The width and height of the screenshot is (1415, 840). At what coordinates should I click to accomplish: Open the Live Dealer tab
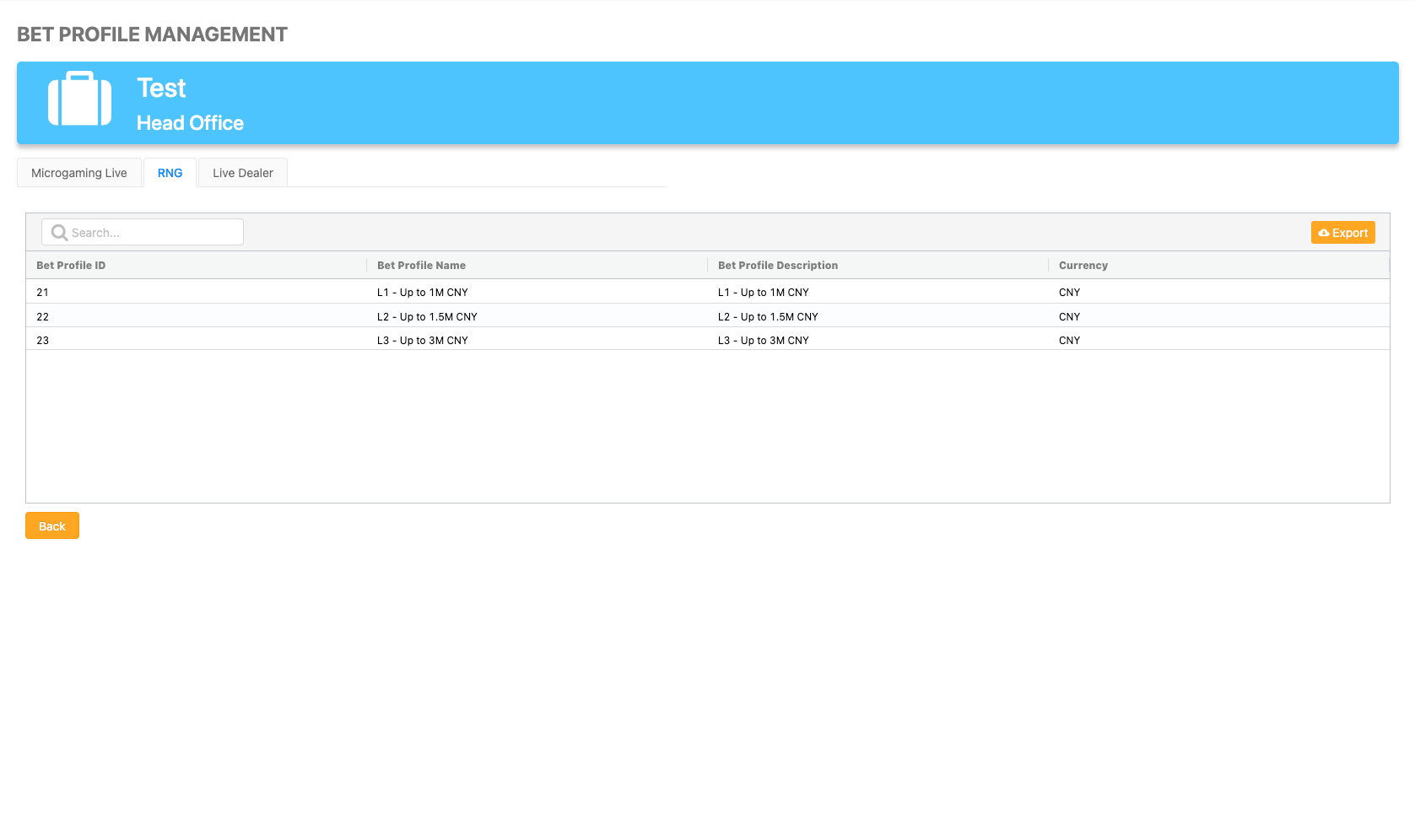click(243, 173)
